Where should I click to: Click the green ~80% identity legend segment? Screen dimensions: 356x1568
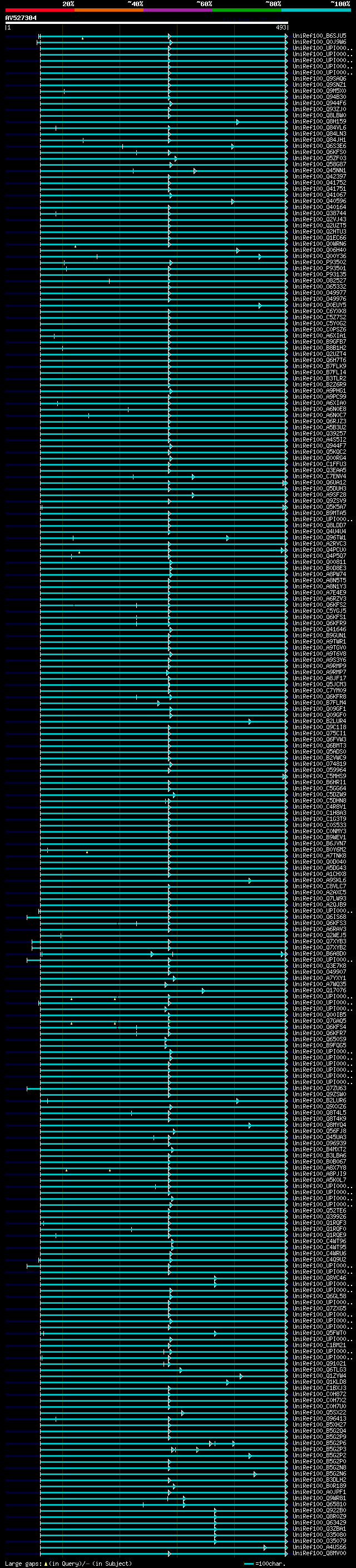(x=247, y=10)
